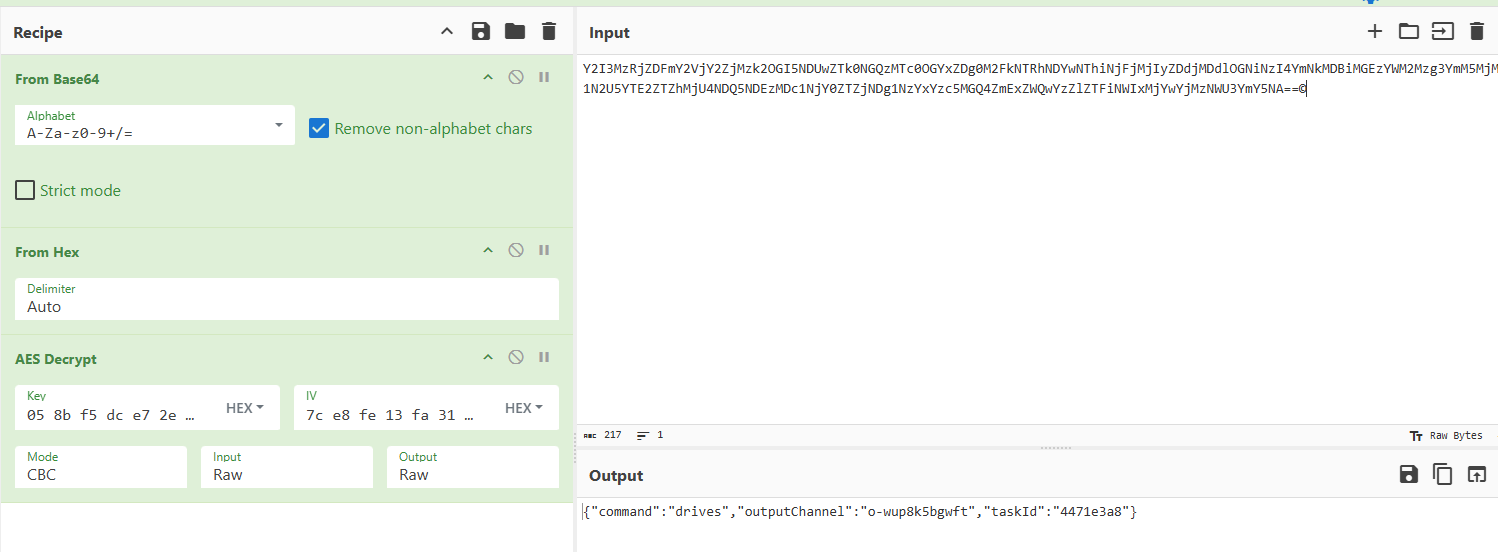
Task: Load a saved recipe via folder icon
Action: (x=515, y=32)
